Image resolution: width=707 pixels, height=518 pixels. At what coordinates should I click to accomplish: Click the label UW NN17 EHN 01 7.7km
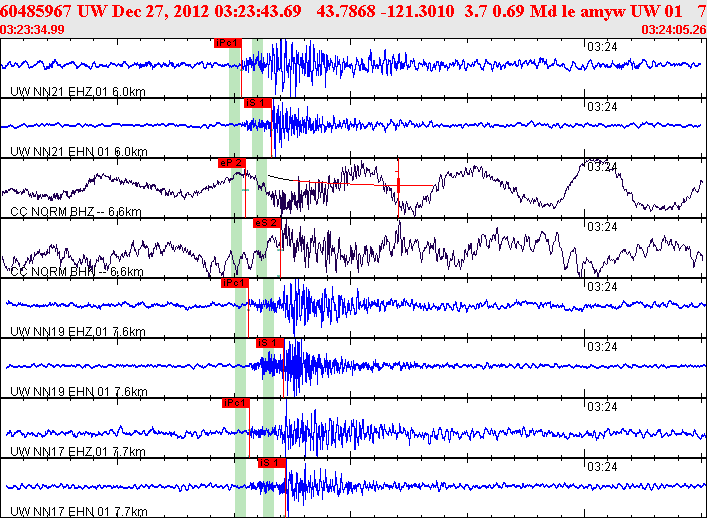pyautogui.click(x=78, y=512)
